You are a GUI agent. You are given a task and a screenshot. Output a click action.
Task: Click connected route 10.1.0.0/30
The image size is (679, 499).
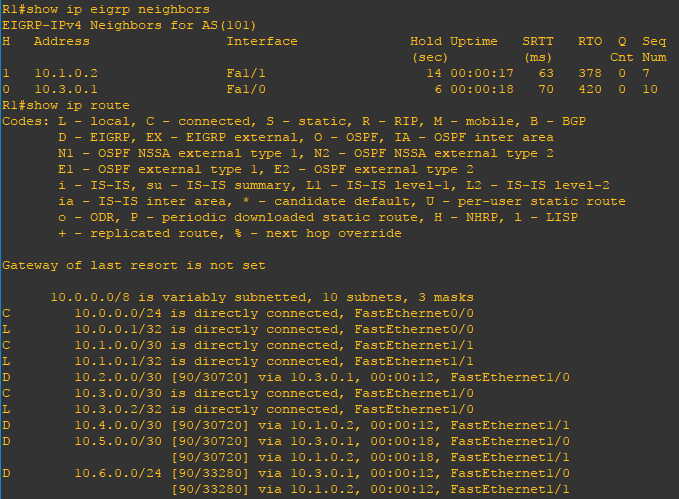coord(238,346)
